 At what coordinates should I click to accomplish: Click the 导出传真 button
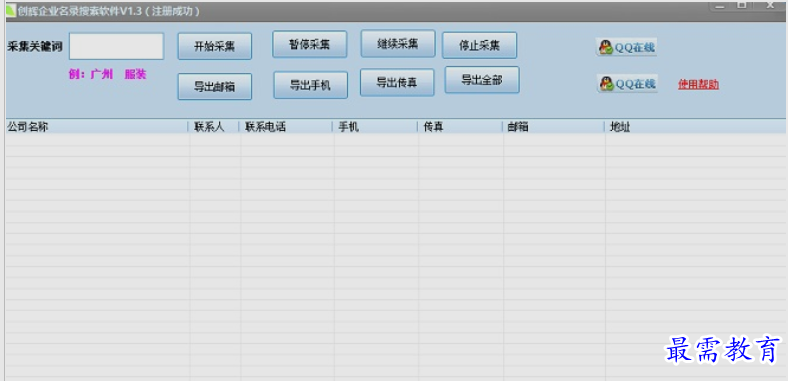[x=397, y=82]
